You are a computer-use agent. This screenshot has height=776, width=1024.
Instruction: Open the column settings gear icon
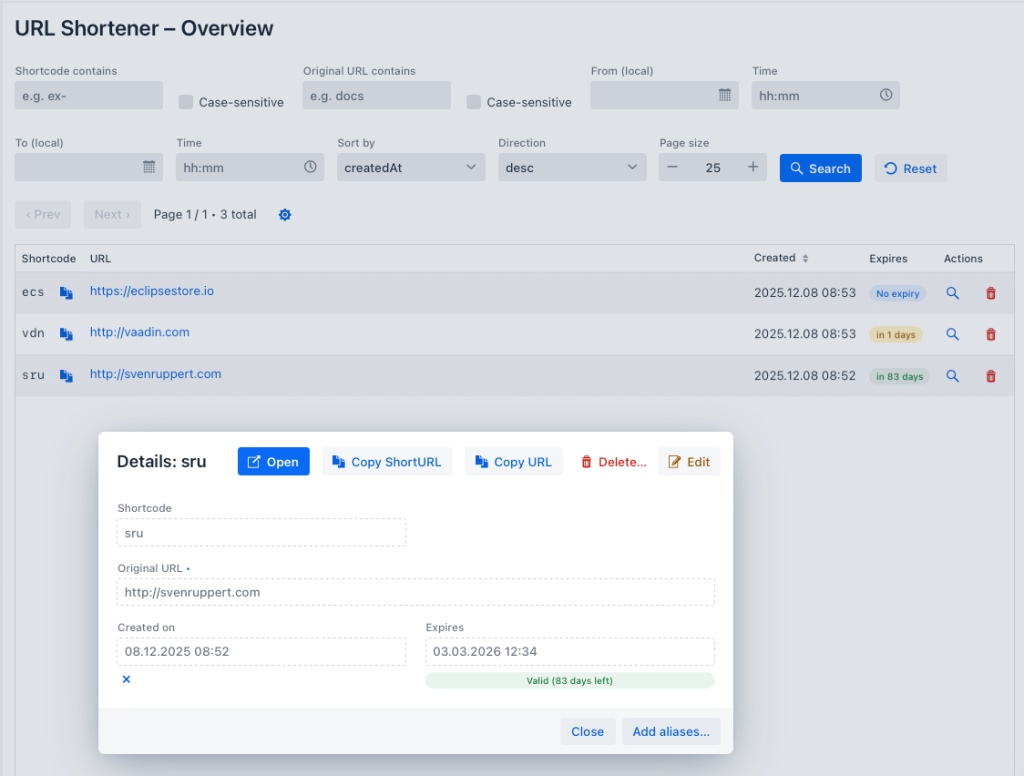click(284, 214)
